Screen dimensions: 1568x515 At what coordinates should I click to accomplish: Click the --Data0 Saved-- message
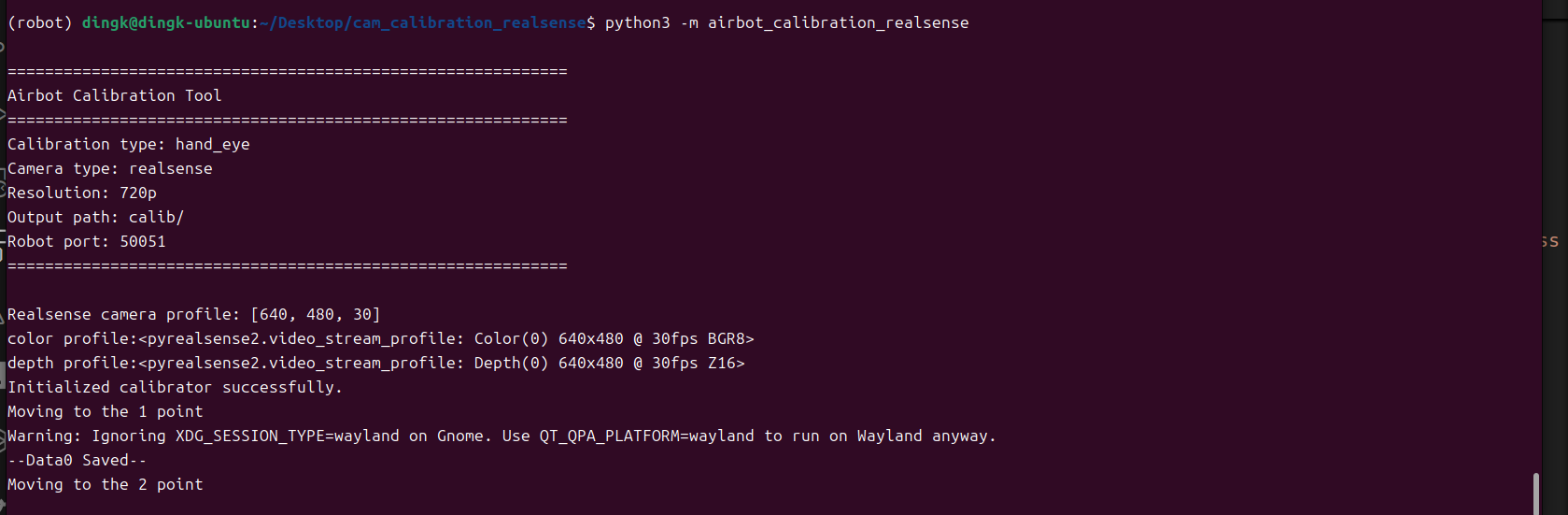(x=77, y=460)
